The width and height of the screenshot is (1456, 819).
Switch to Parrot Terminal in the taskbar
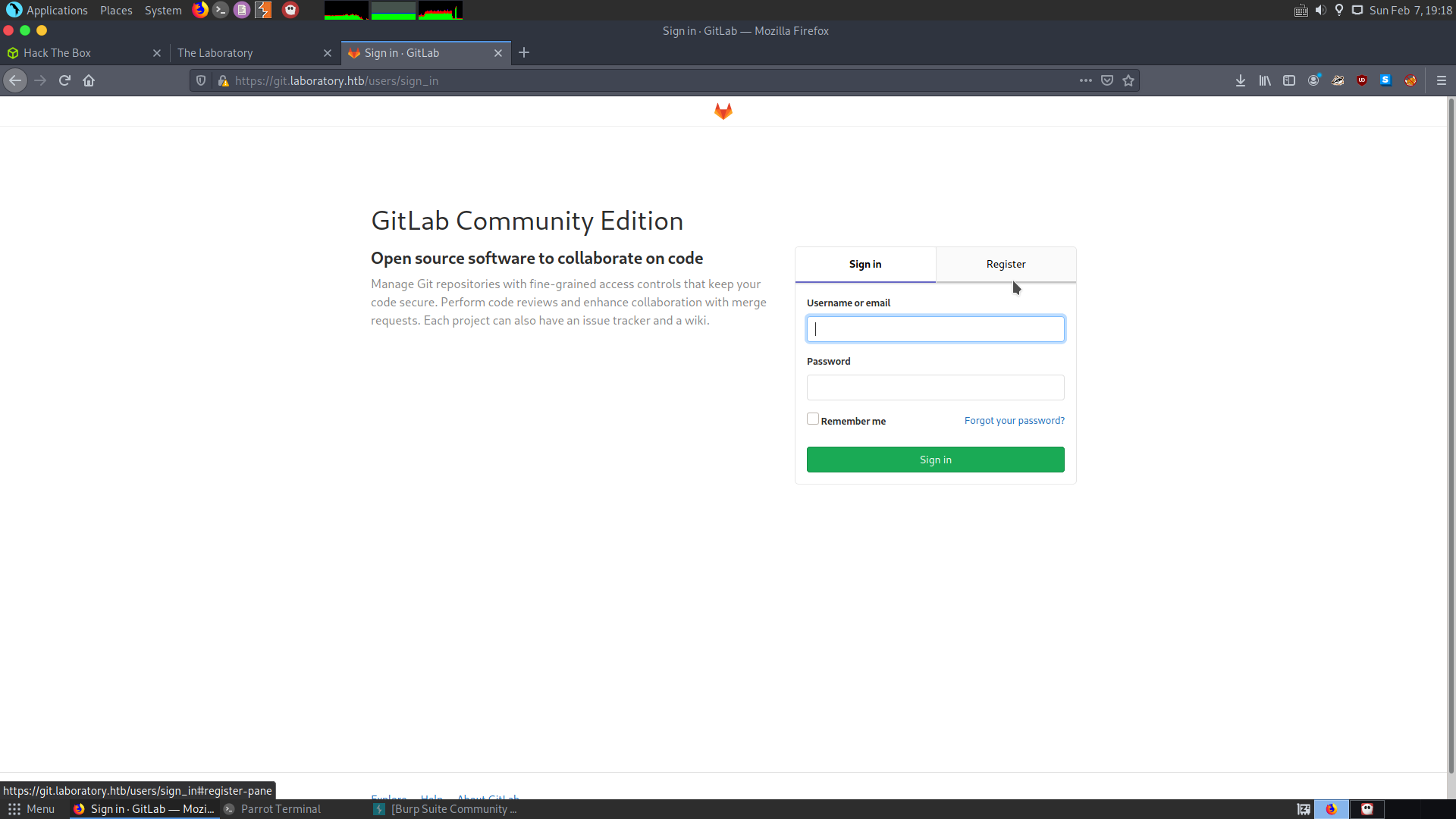[280, 809]
